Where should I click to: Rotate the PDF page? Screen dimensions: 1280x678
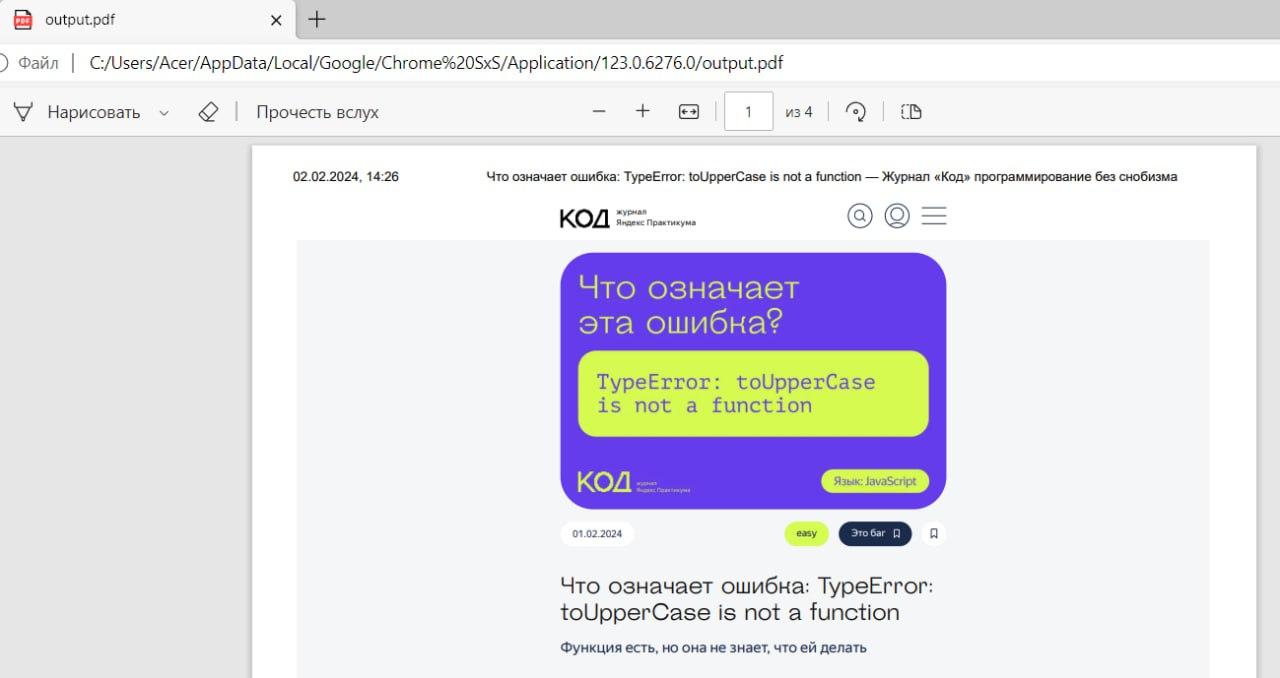[x=856, y=112]
